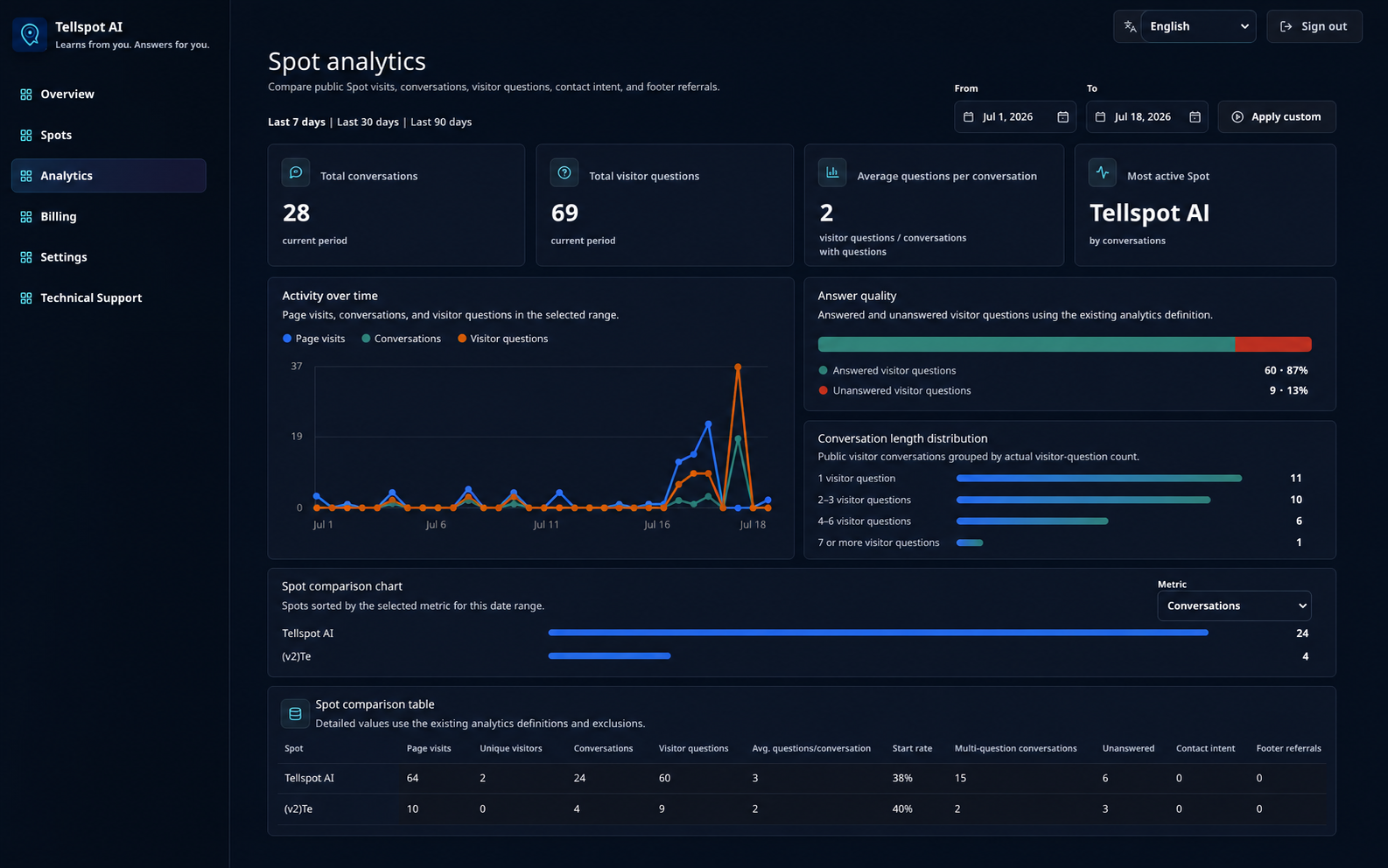Click the From date field Jul 1, 2026
The height and width of the screenshot is (868, 1388).
coord(1015,117)
